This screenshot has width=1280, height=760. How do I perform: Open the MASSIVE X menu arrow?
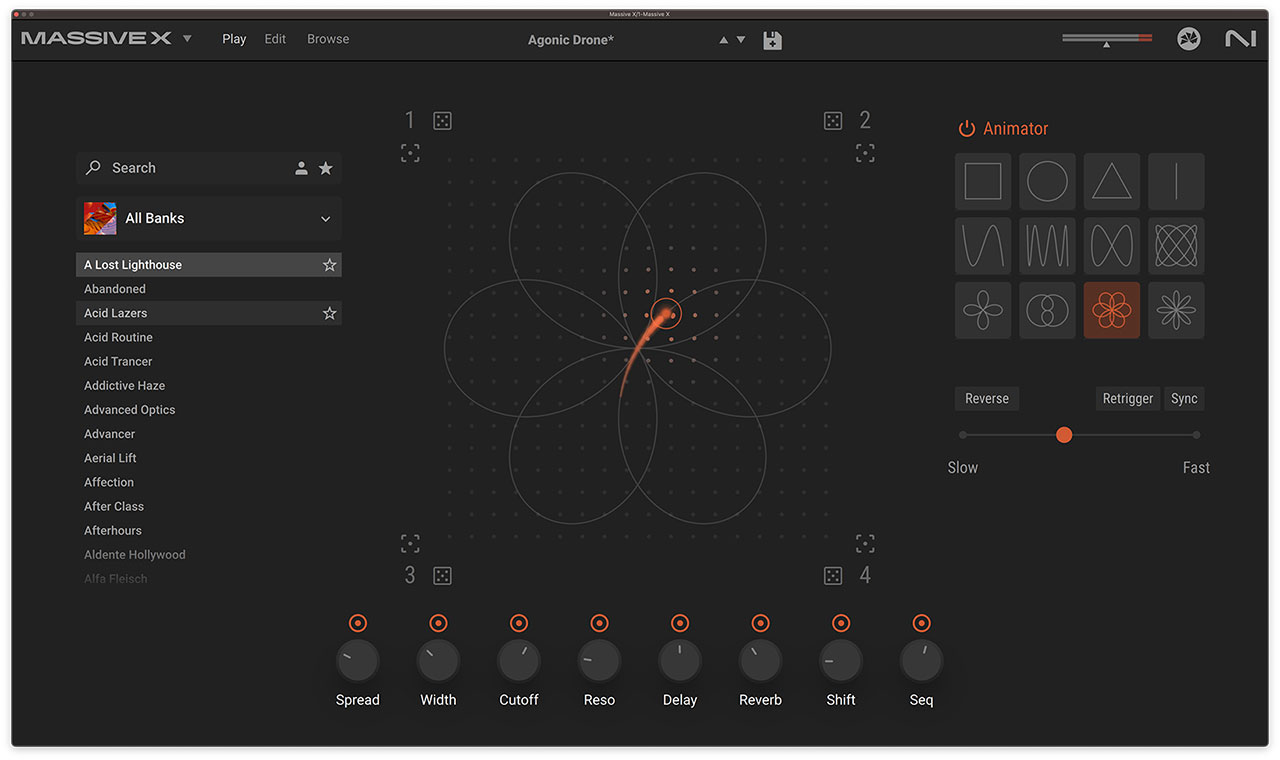pyautogui.click(x=186, y=38)
